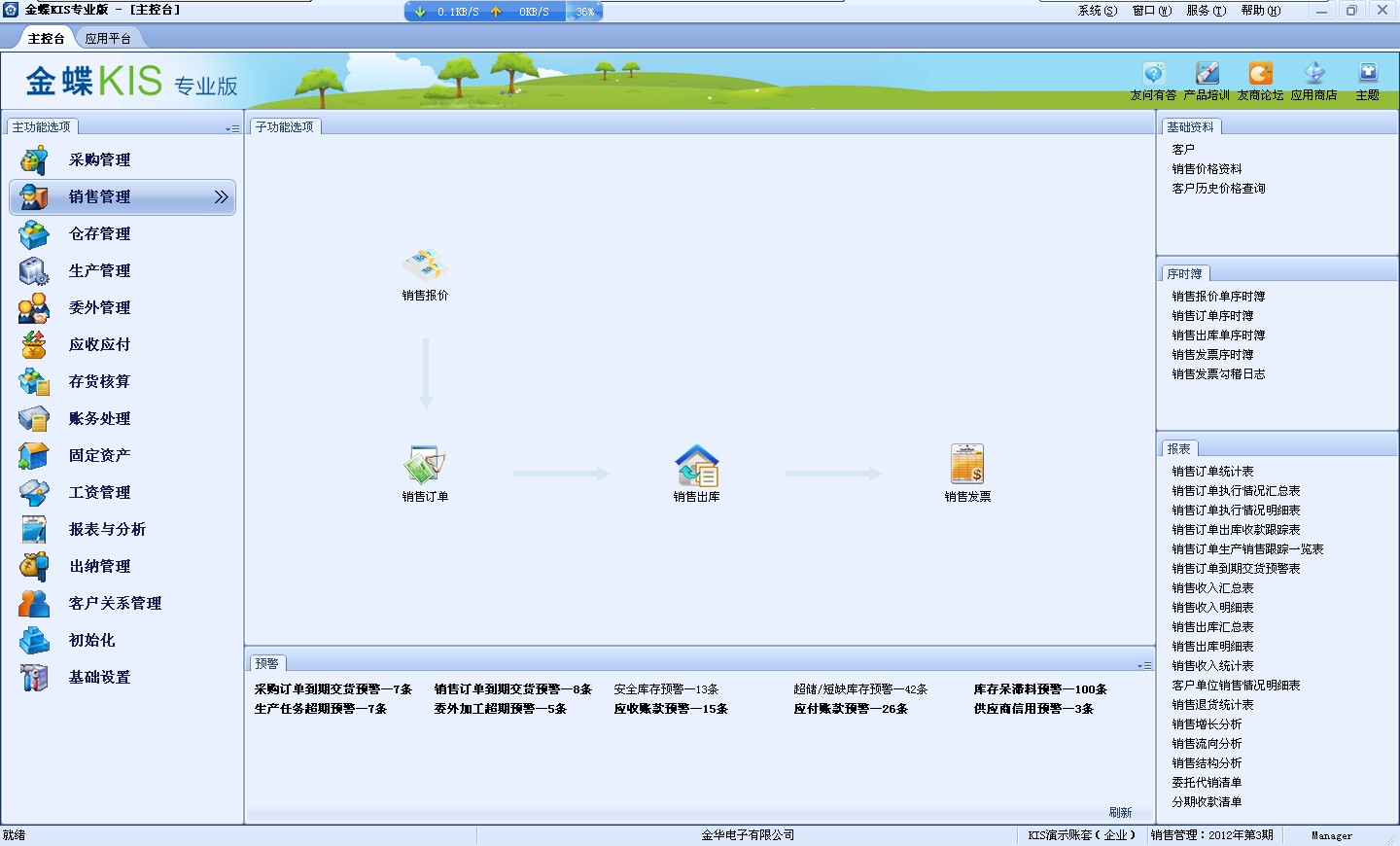Open the 帮助(H) menu
The height and width of the screenshot is (846, 1400).
1261,11
